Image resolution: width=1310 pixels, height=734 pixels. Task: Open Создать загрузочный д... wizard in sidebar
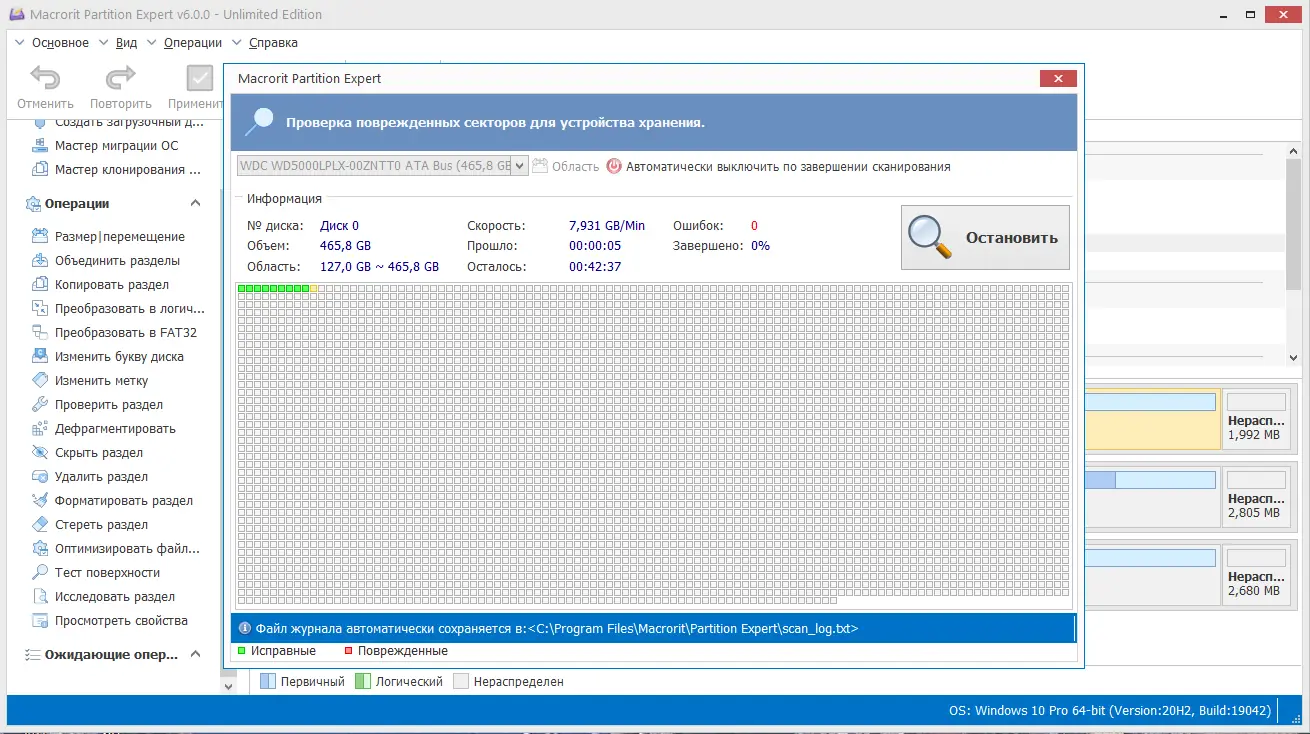(118, 122)
